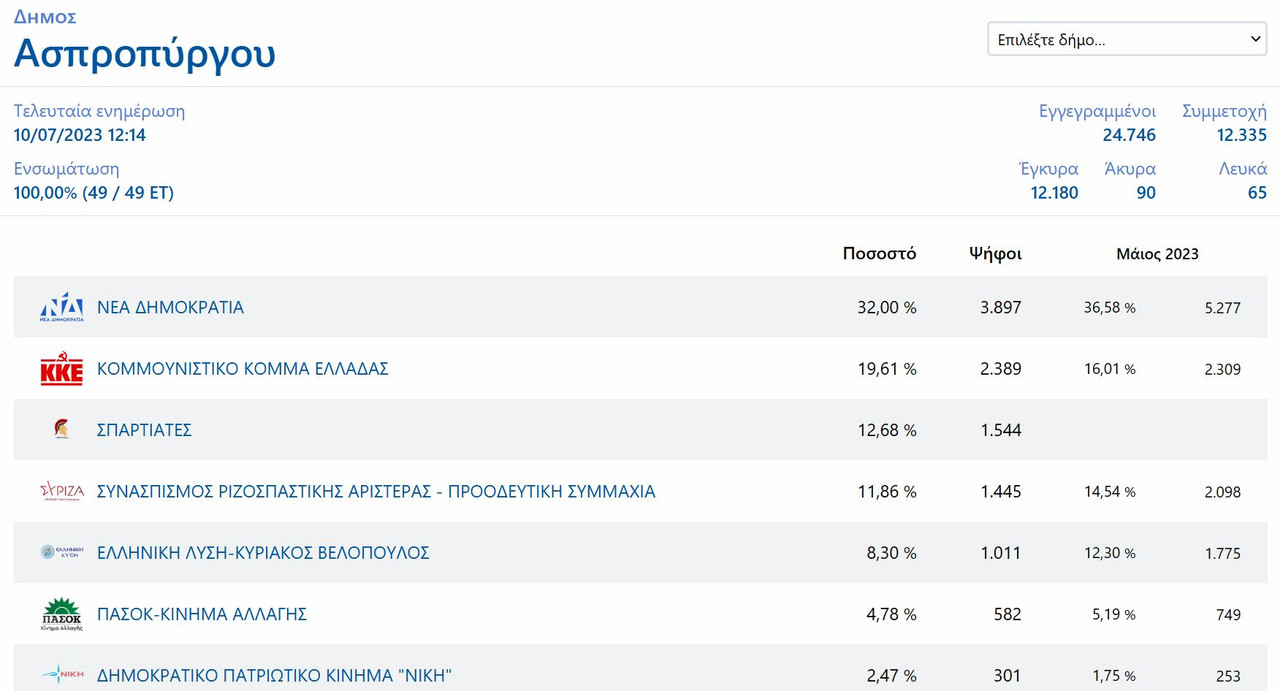The width and height of the screenshot is (1280, 691).
Task: Open ΚΟΜΜΟΥΝΙΣΤΙΚΟ ΚΟΜΜΑ ΕΛΛΑΔΑΣ link
Action: click(242, 369)
